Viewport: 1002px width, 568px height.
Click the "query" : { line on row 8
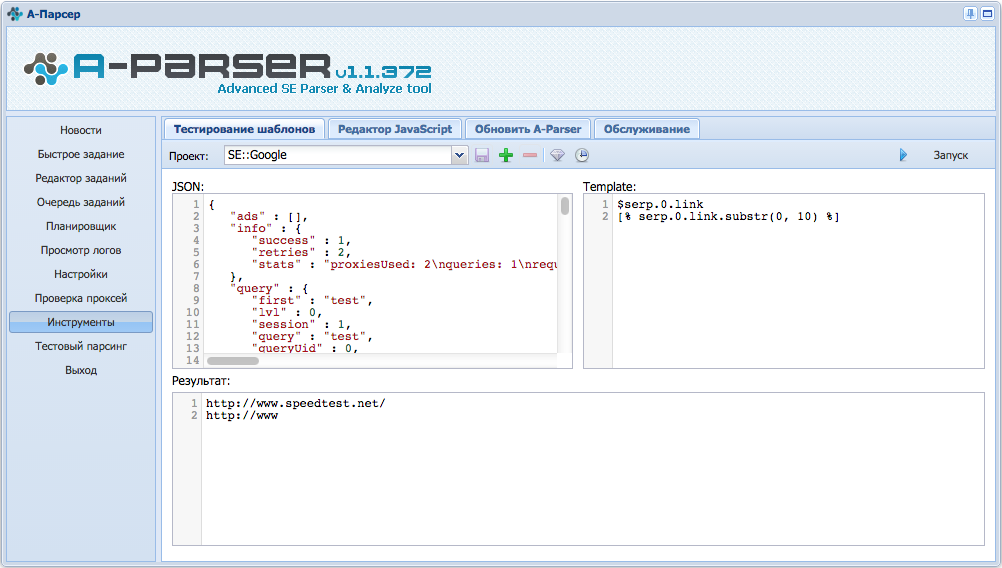(x=269, y=288)
